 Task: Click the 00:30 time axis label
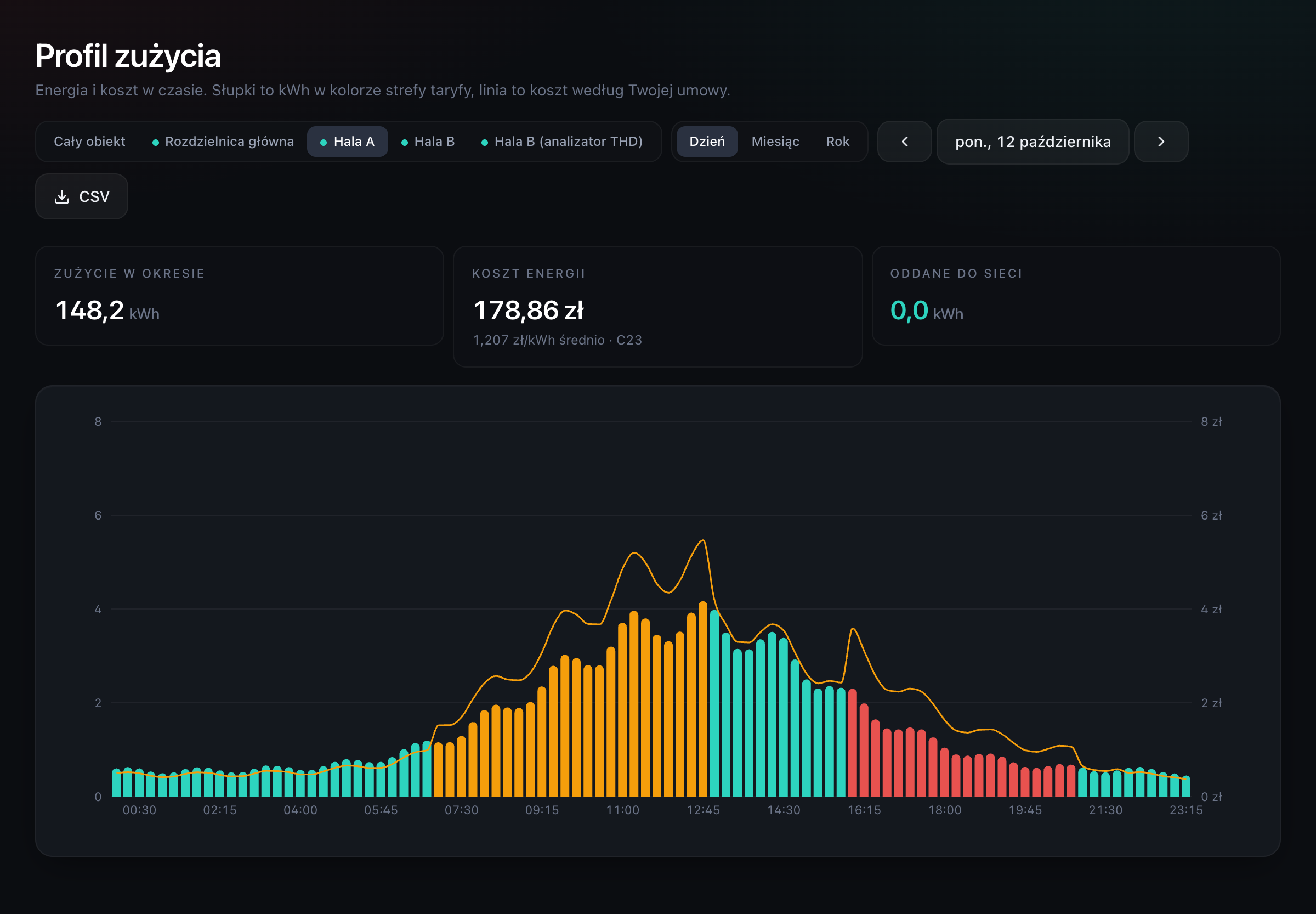(x=139, y=810)
